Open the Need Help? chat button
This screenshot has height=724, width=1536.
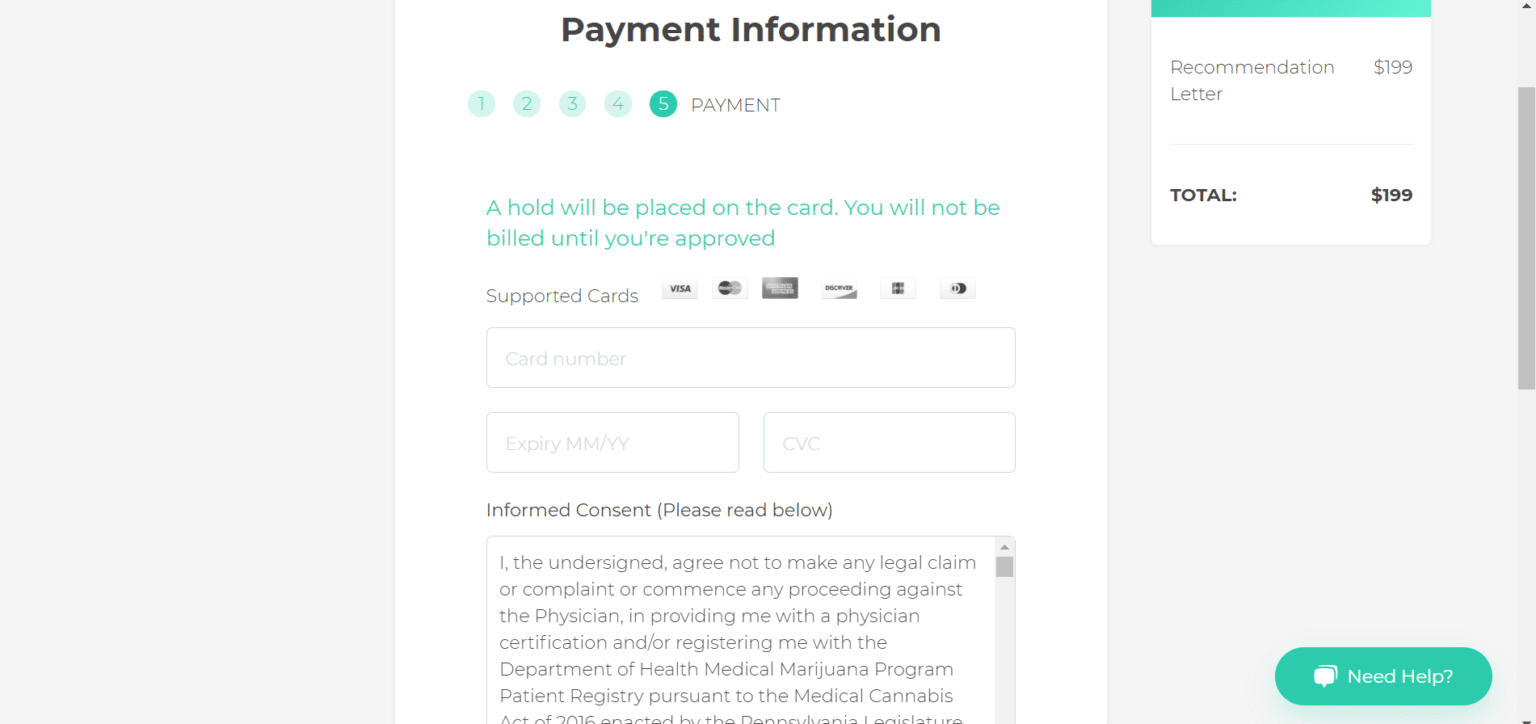coord(1383,677)
